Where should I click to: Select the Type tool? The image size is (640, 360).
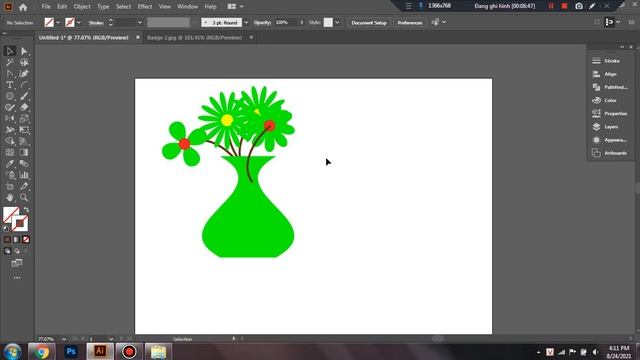(10, 85)
